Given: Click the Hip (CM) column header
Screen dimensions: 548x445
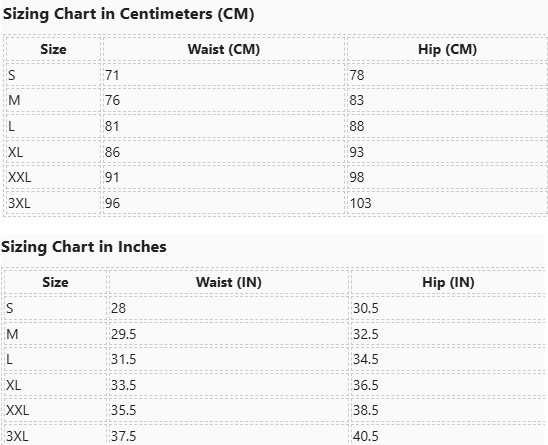Looking at the screenshot, I should 447,49.
